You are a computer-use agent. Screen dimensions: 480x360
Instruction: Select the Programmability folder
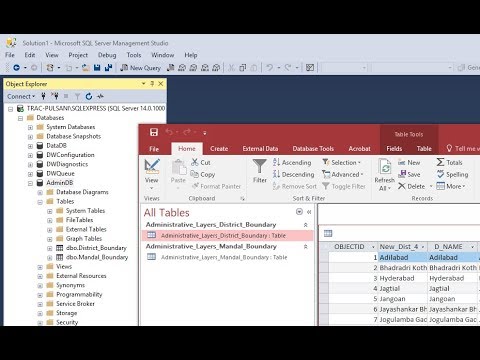tap(79, 295)
